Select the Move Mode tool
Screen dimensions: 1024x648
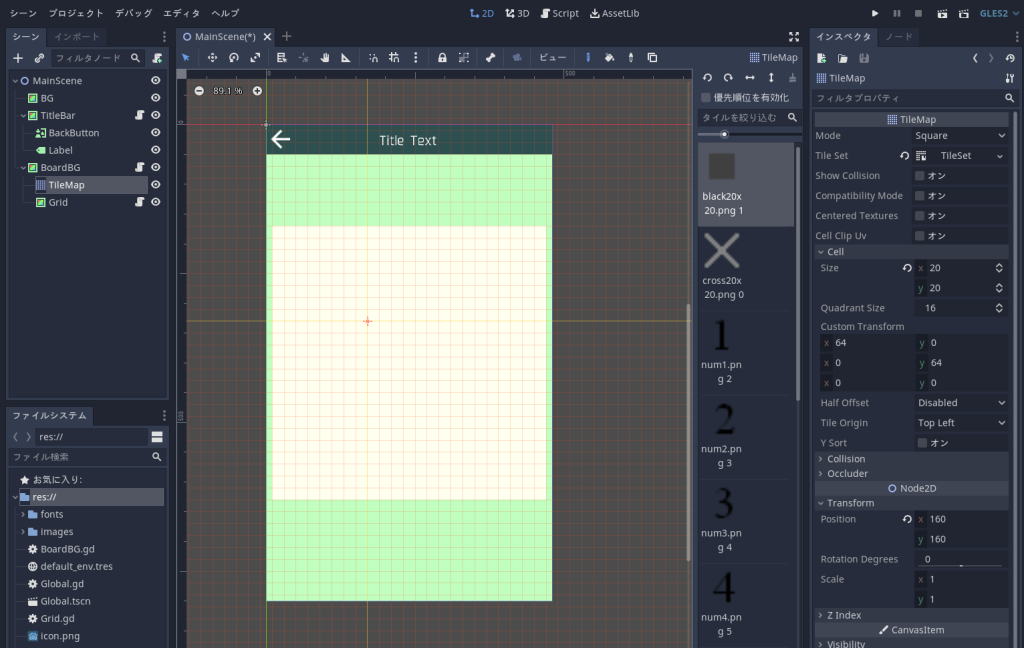pyautogui.click(x=213, y=57)
